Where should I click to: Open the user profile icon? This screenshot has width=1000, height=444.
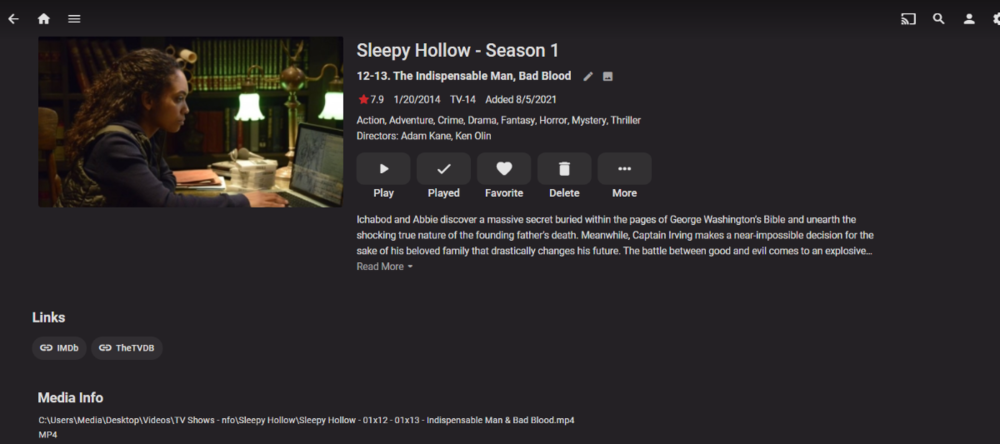tap(969, 18)
